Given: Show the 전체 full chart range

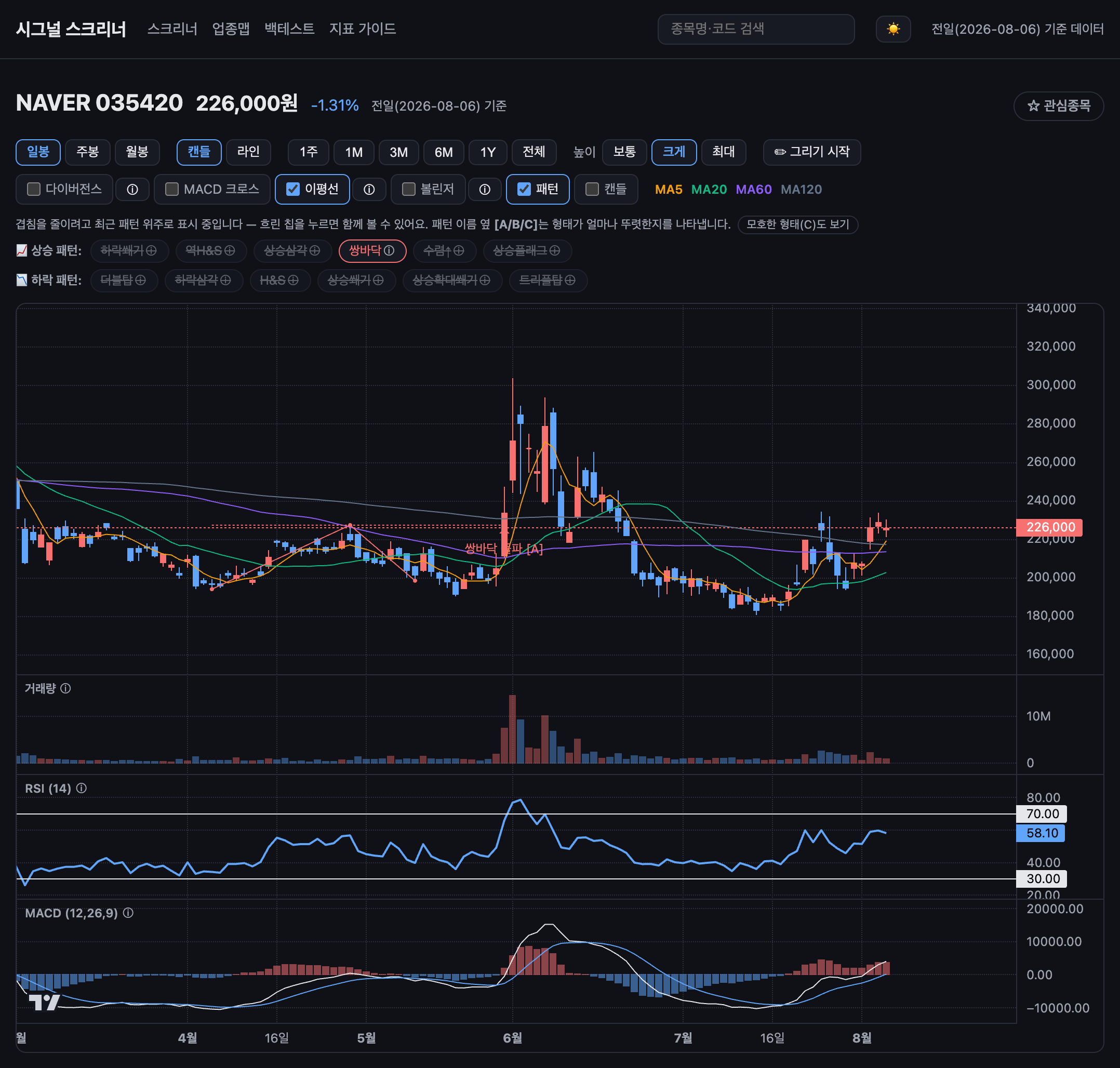Looking at the screenshot, I should pos(534,152).
